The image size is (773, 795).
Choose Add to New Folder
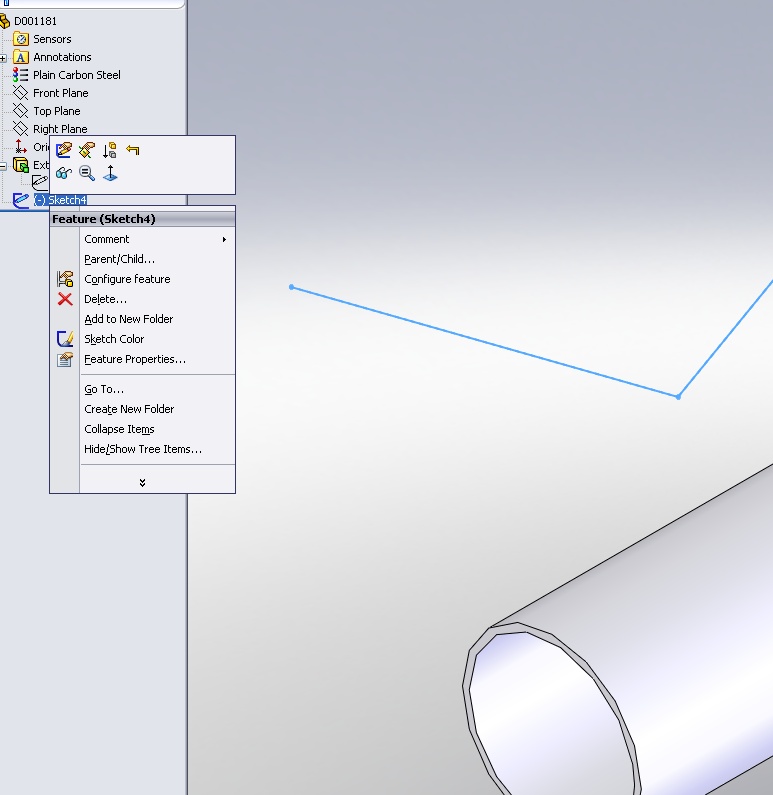pos(129,319)
